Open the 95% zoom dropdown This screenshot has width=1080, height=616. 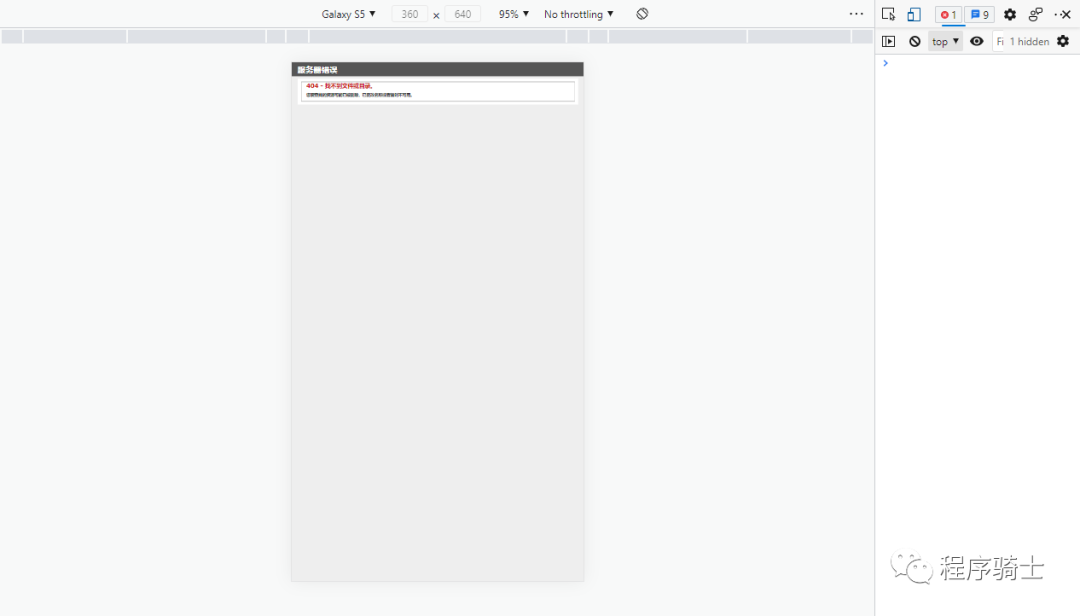click(x=514, y=14)
